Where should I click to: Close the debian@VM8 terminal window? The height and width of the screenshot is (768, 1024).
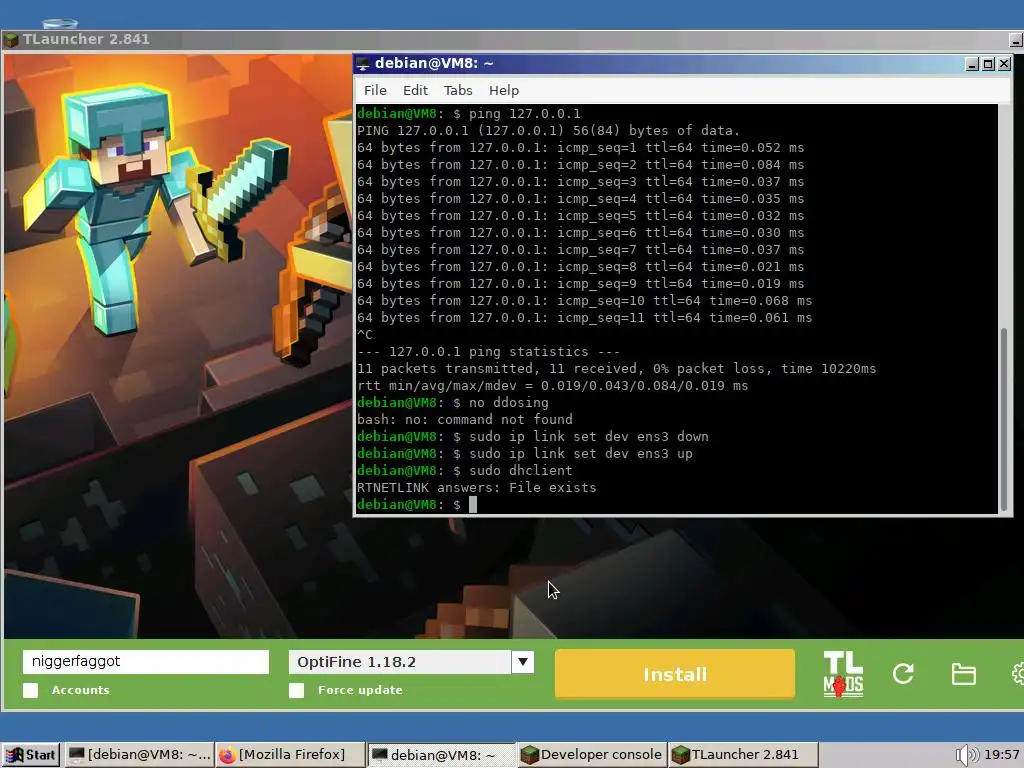point(1004,64)
